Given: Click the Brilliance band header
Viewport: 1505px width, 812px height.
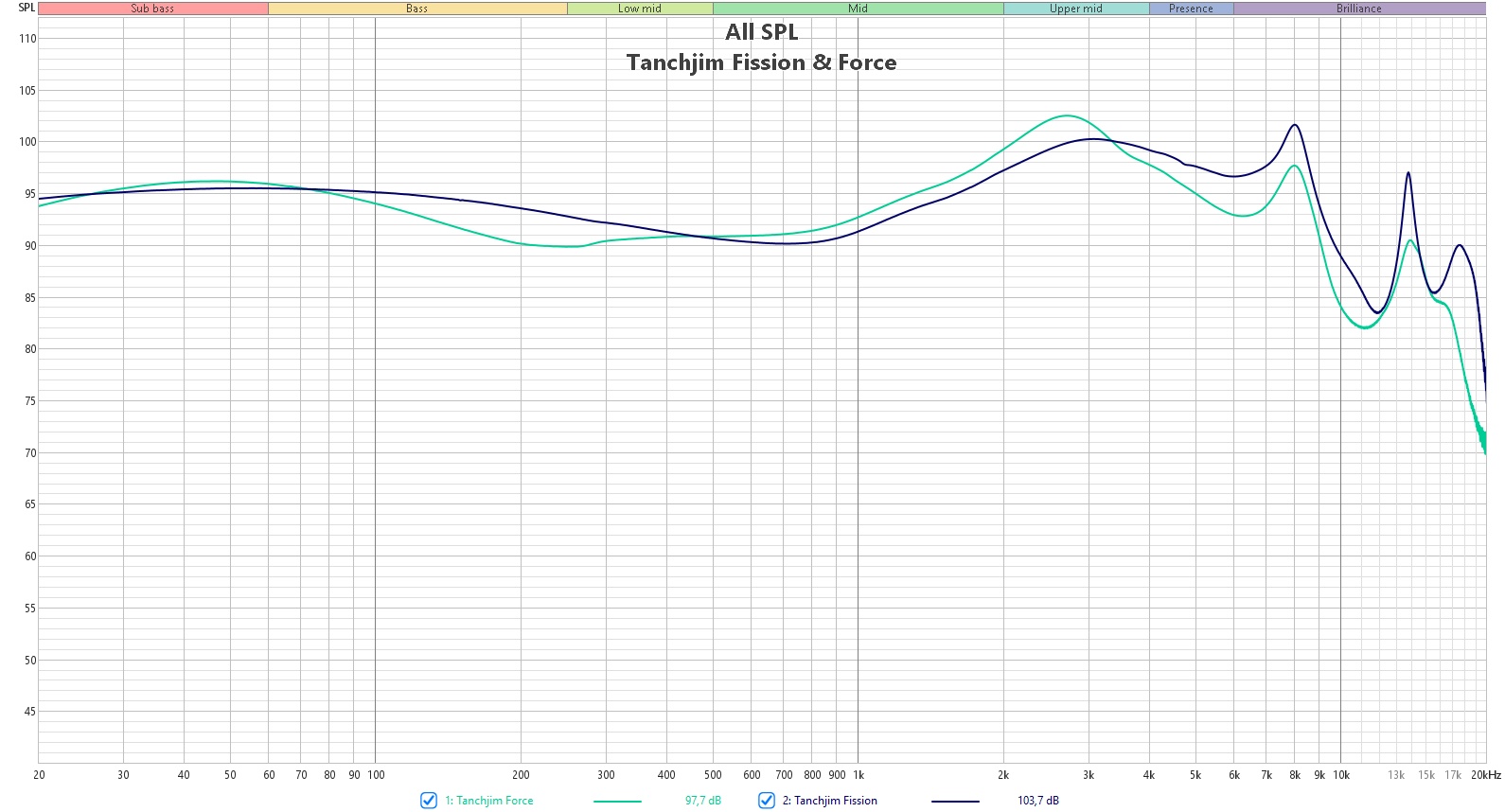Looking at the screenshot, I should [x=1359, y=9].
